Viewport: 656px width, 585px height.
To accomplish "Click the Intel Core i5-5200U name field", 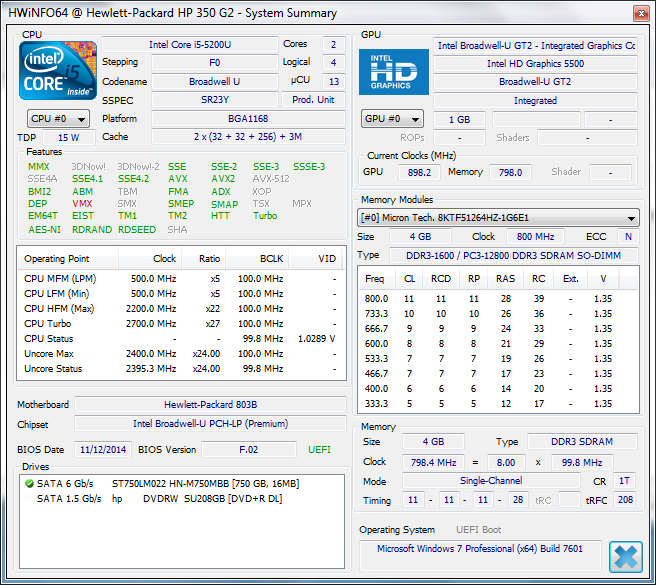I will coord(190,44).
